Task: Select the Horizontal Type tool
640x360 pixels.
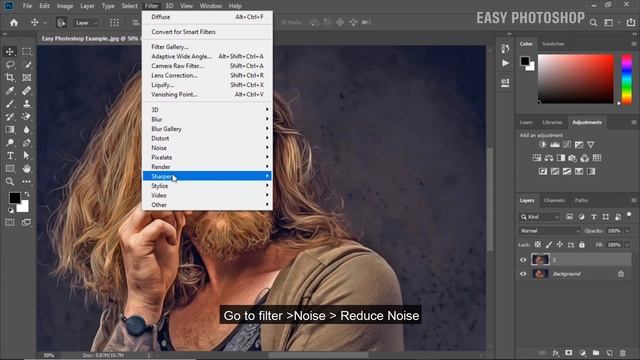Action: [10, 156]
